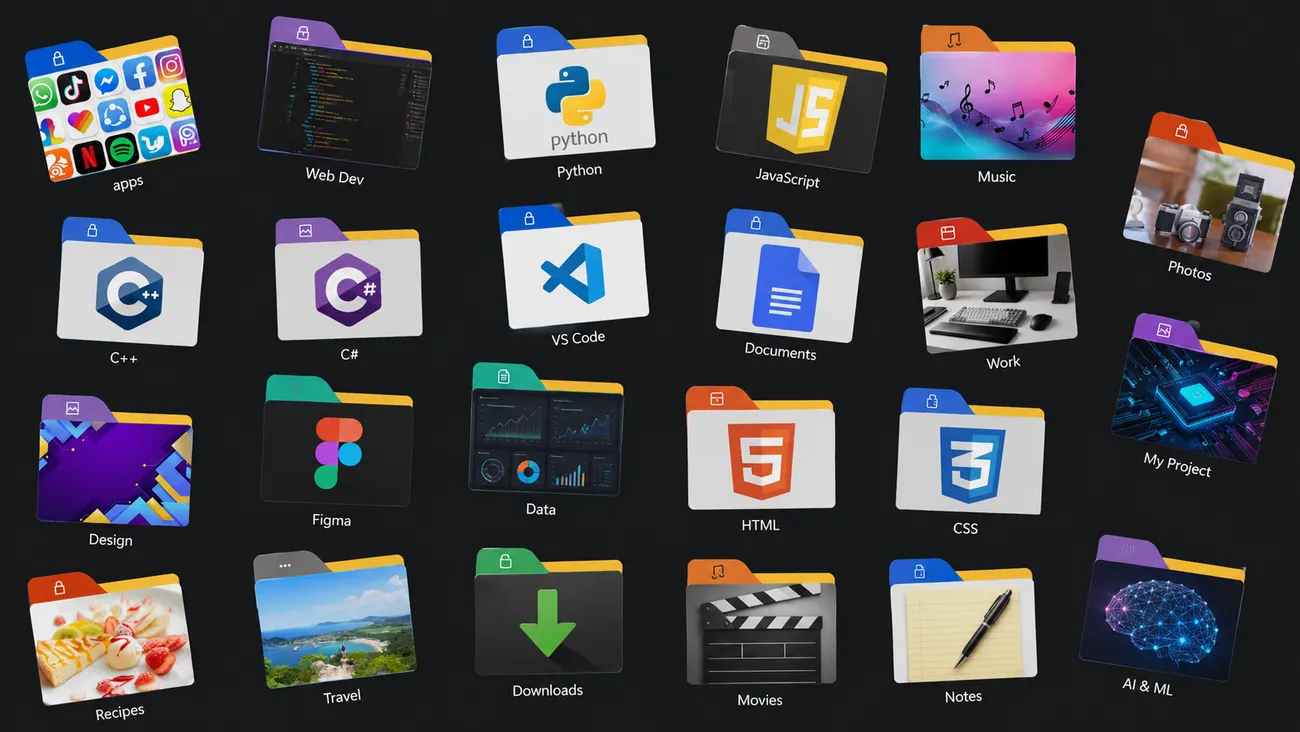Highlight the "Movies" folder label

pos(760,700)
